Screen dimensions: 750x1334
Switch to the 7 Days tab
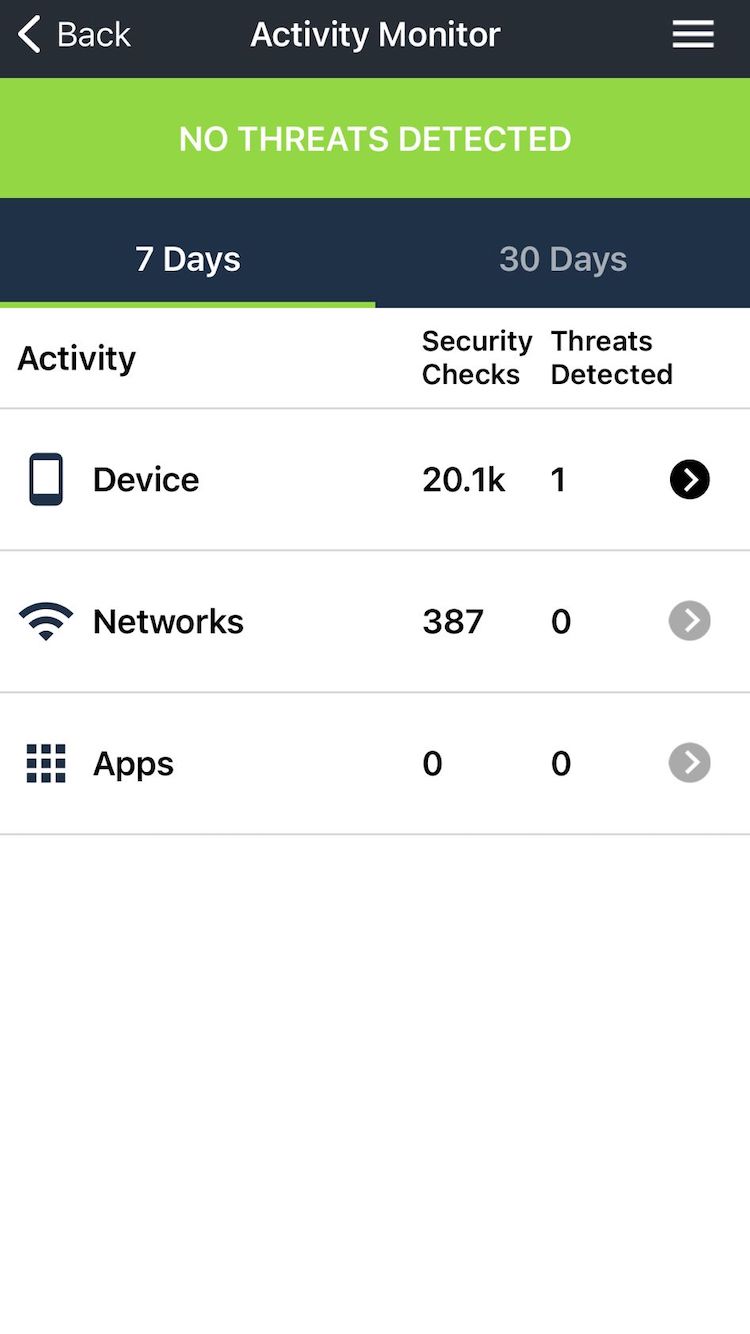(x=188, y=259)
